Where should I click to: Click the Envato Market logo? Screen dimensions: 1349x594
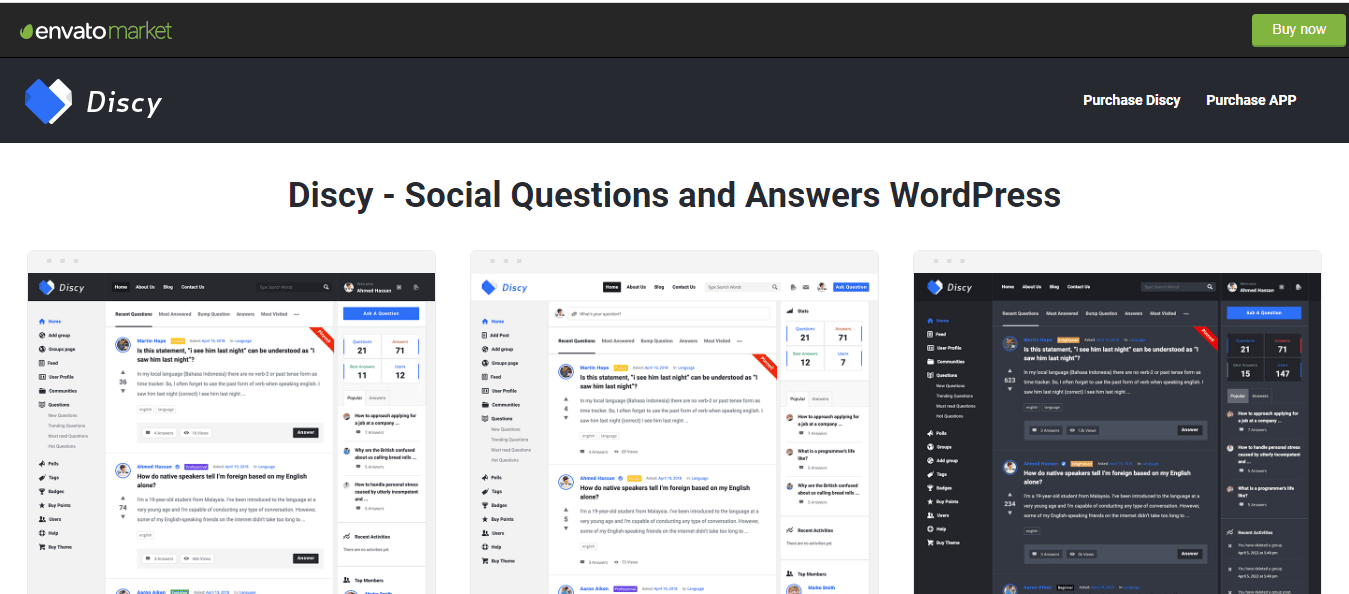click(x=96, y=30)
